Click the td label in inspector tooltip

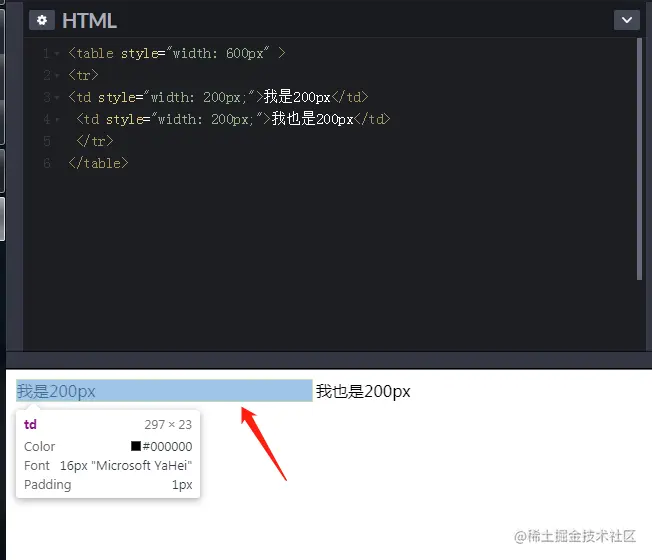tap(30, 424)
